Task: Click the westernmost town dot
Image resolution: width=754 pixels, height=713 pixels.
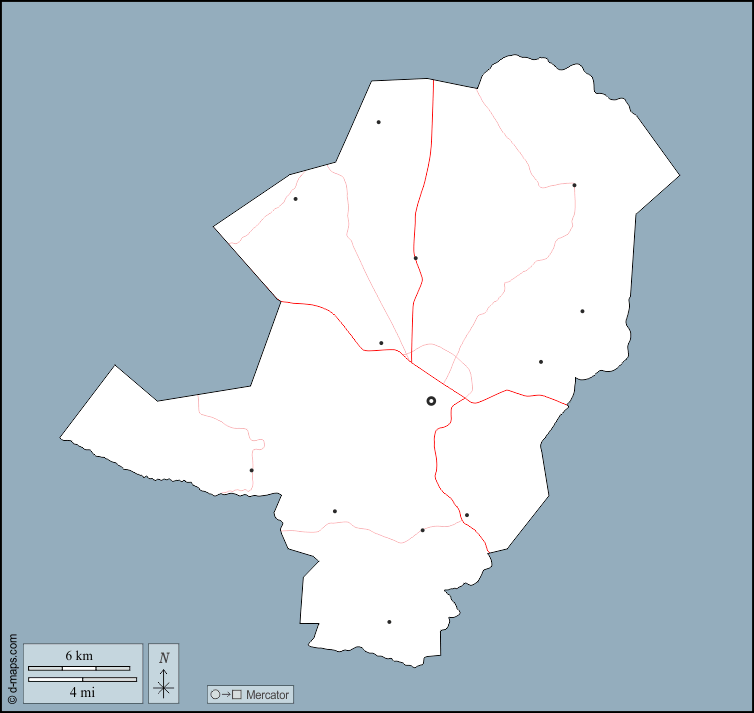Action: (x=251, y=470)
